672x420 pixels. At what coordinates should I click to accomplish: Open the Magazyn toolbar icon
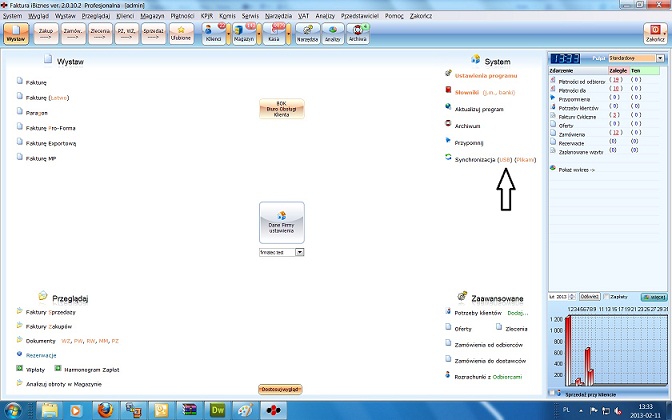(x=244, y=33)
